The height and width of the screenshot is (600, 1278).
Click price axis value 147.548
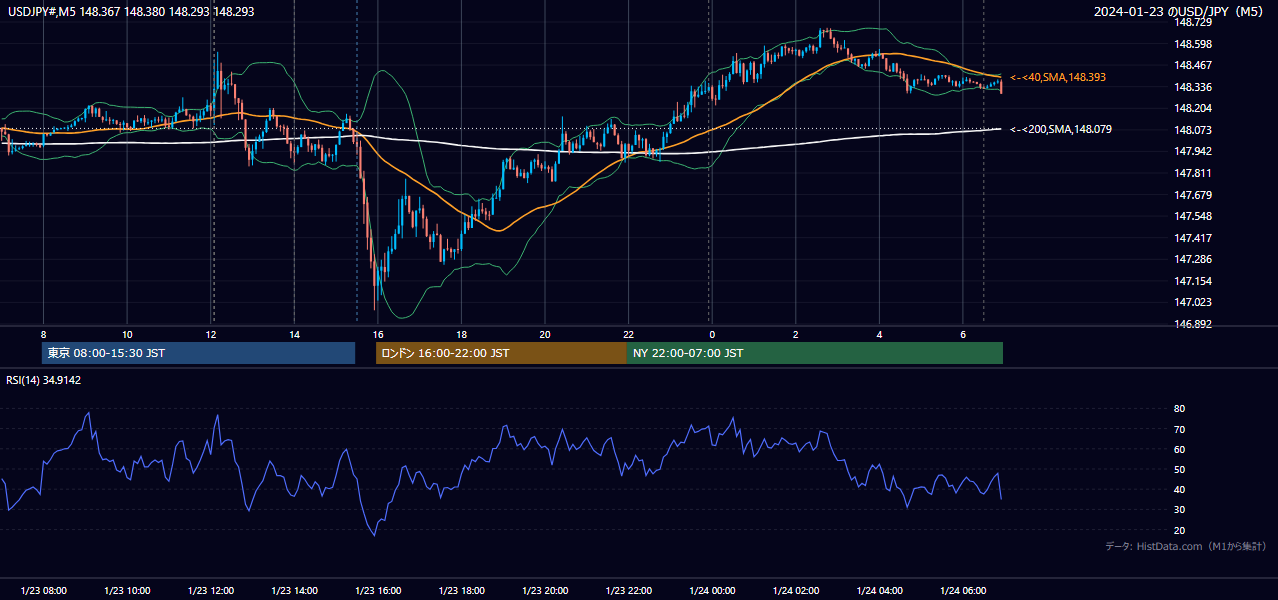(x=1193, y=216)
